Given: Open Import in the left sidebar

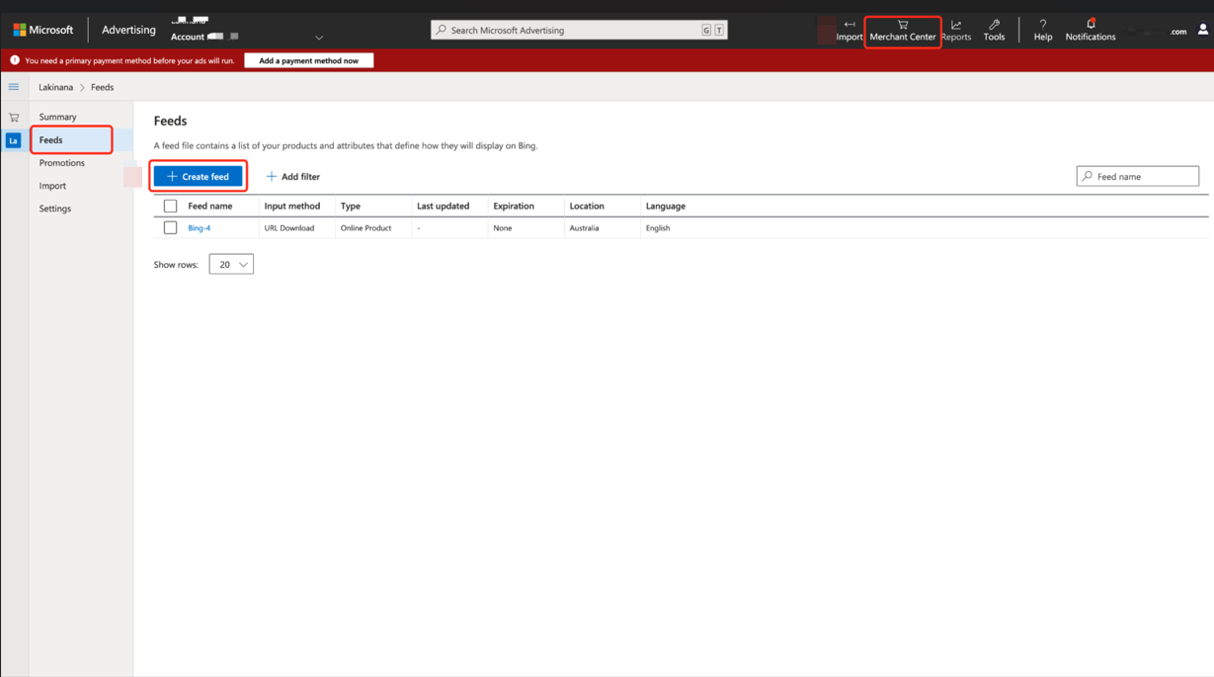Looking at the screenshot, I should [x=53, y=186].
